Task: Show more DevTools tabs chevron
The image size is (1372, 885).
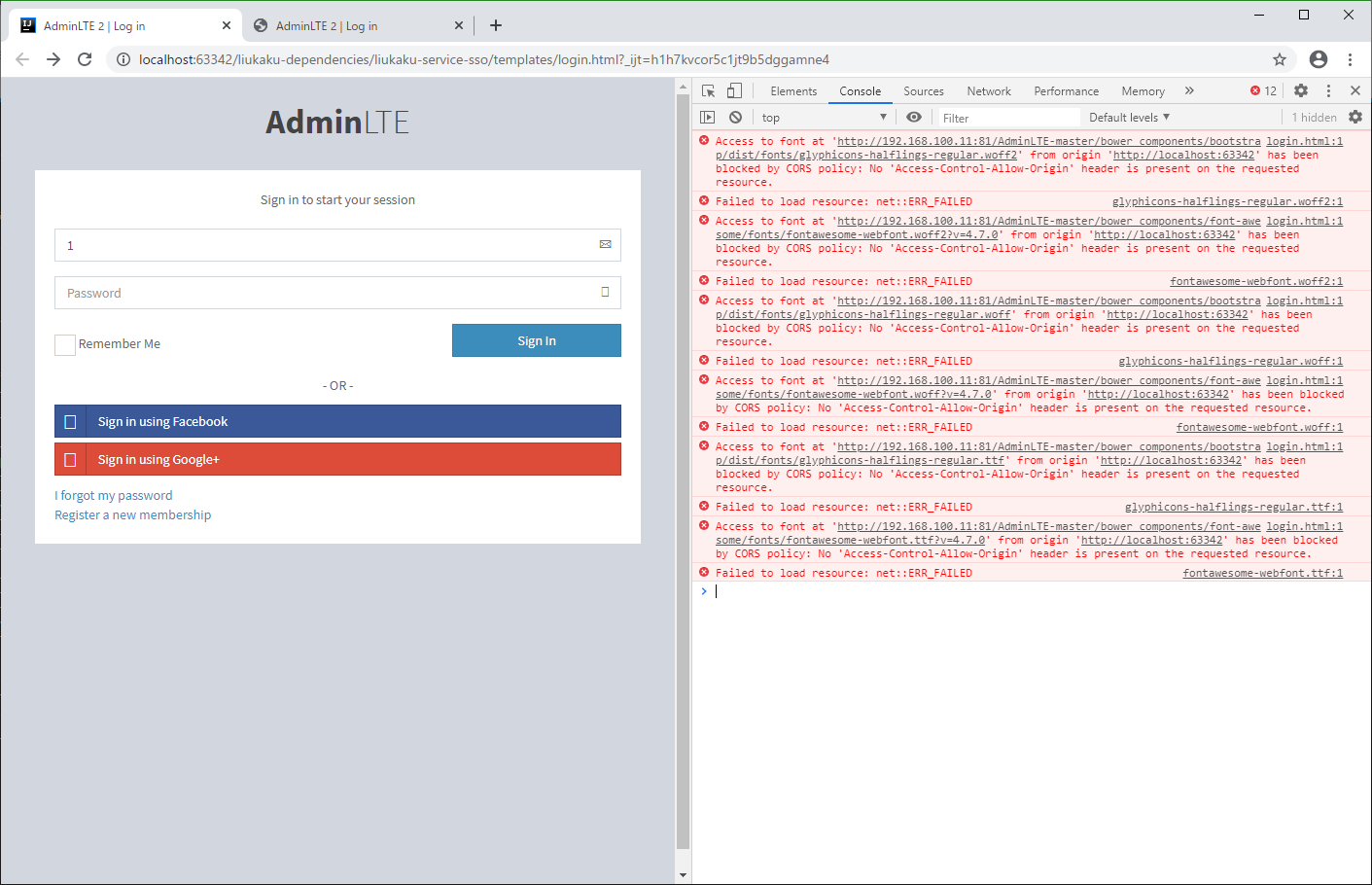Action: point(1189,90)
